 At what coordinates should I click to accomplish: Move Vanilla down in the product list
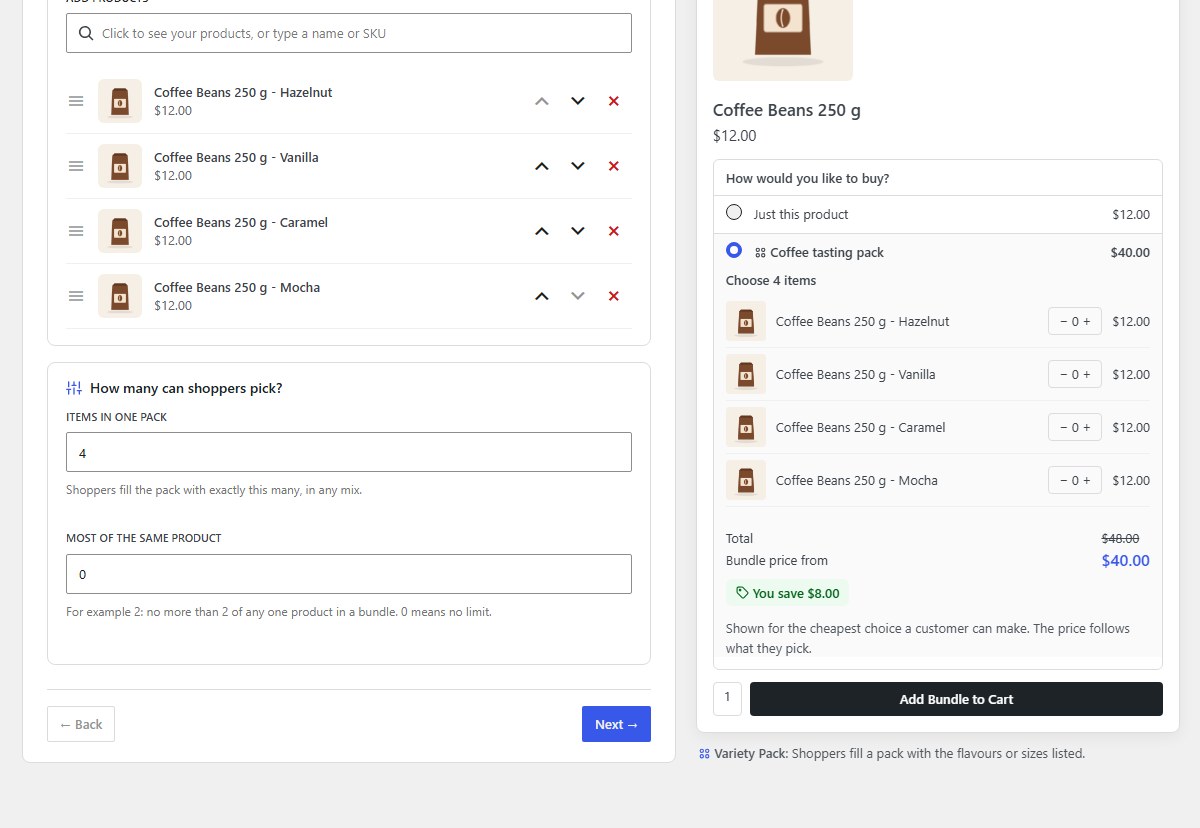click(x=578, y=166)
